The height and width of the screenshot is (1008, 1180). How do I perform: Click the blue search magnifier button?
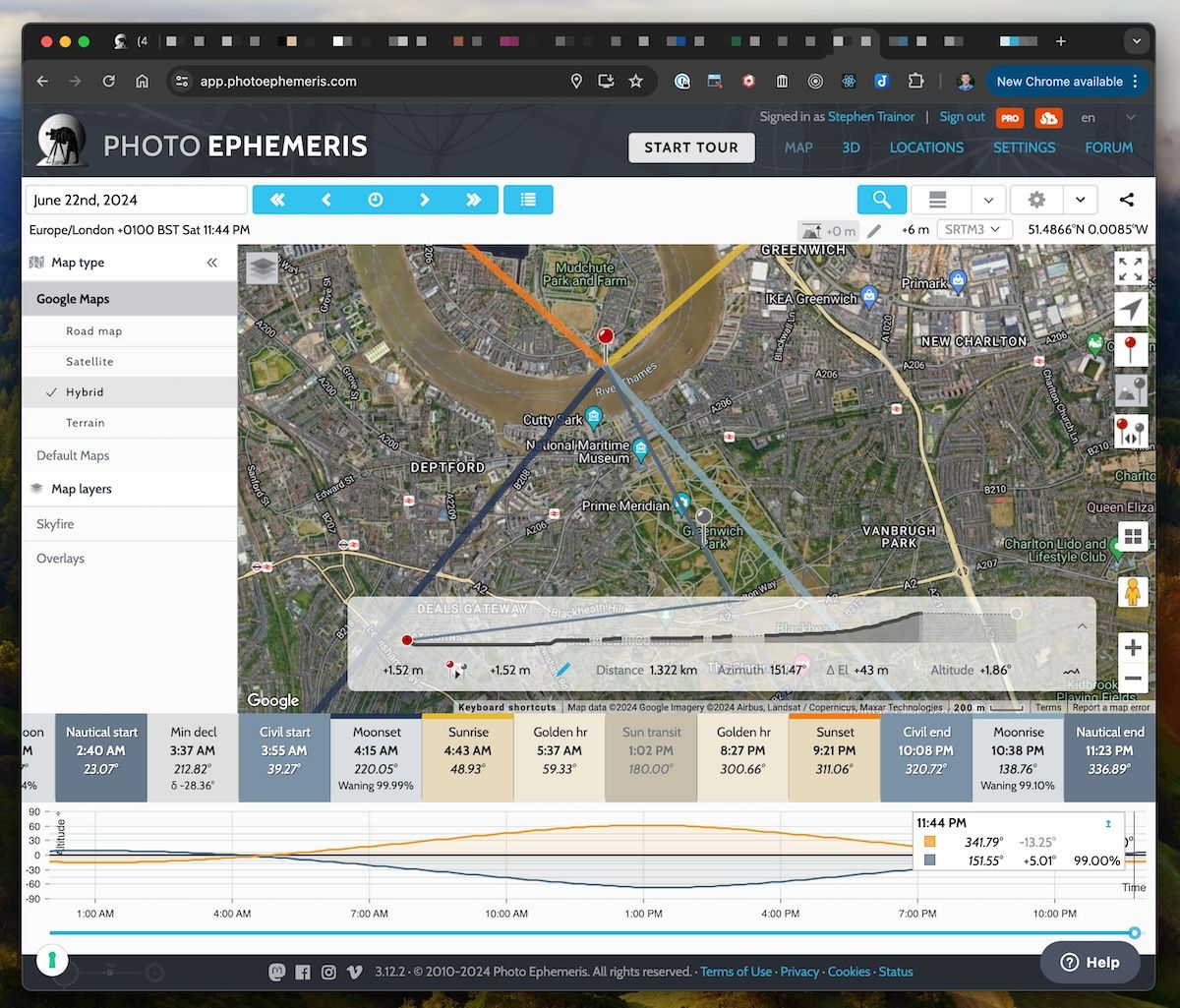[x=882, y=200]
